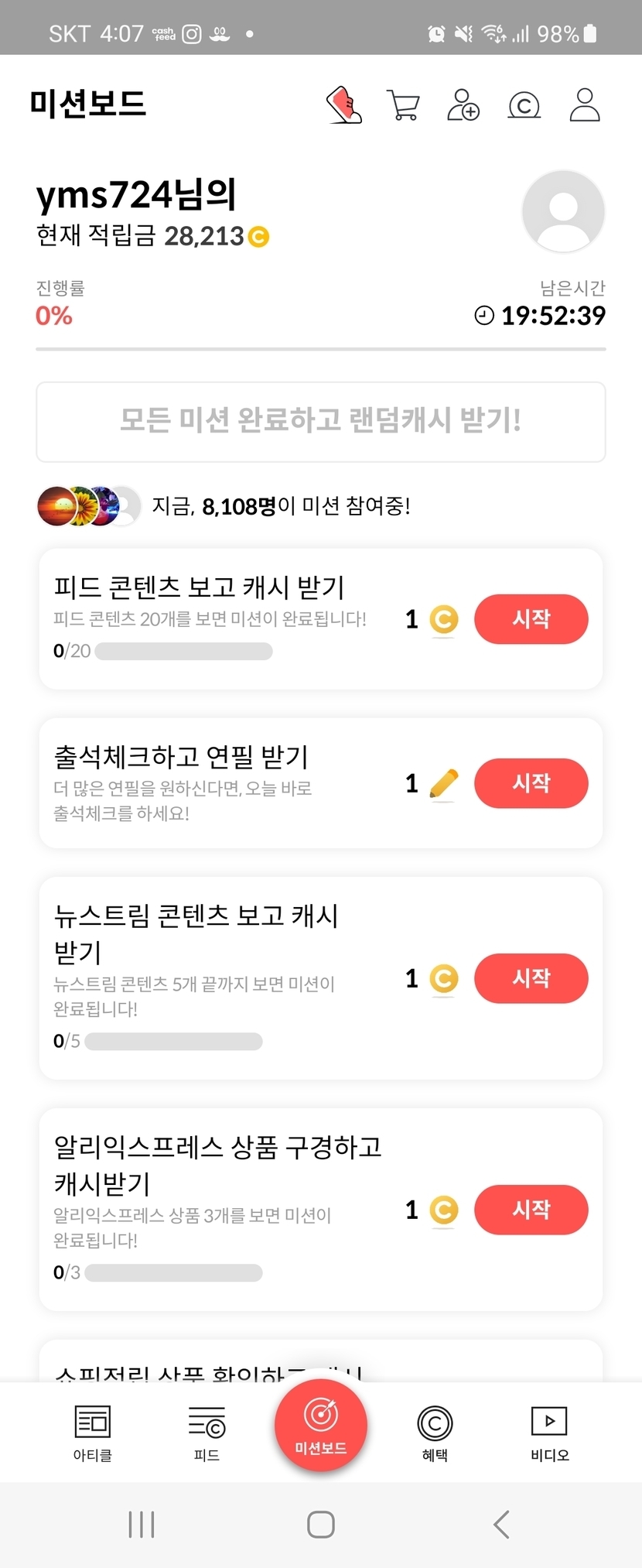Open the 혜택 benefits tab
The width and height of the screenshot is (642, 1568).
[x=435, y=1433]
